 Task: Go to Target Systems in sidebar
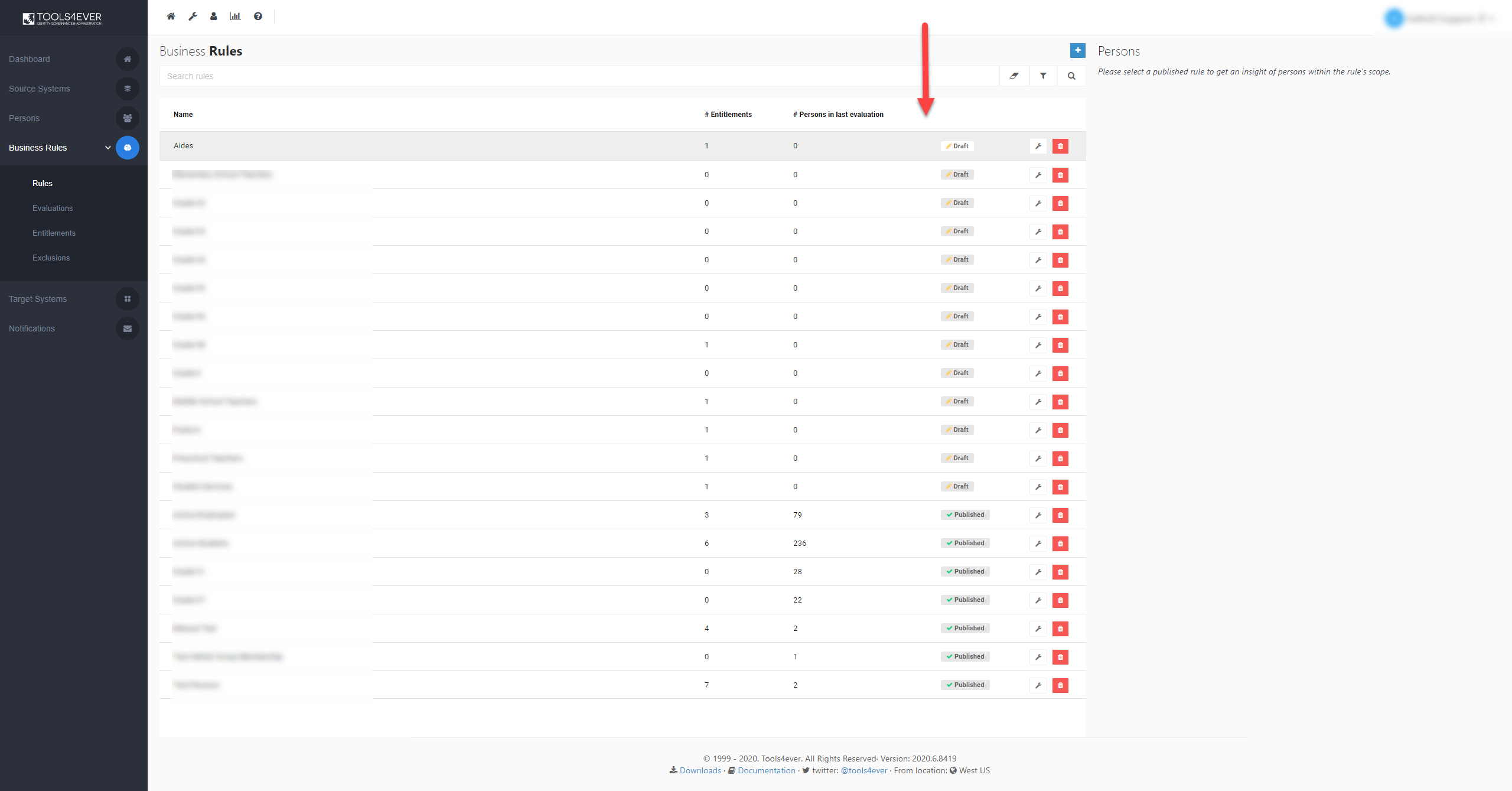[38, 300]
